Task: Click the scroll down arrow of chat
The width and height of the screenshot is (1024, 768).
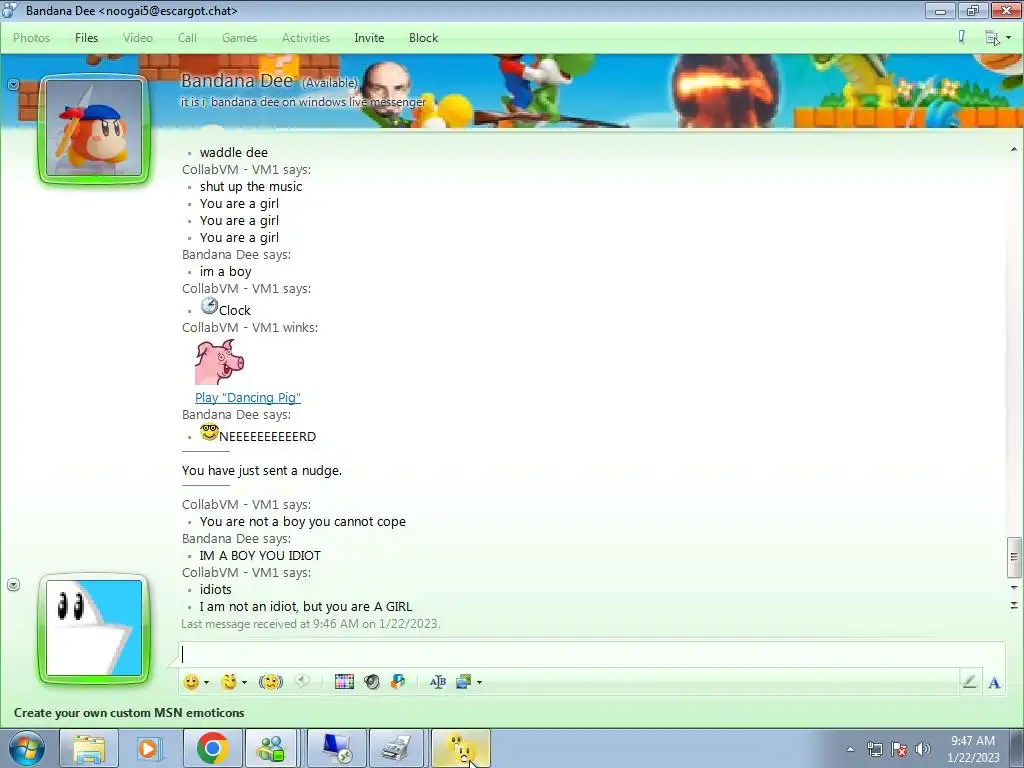Action: (1014, 588)
